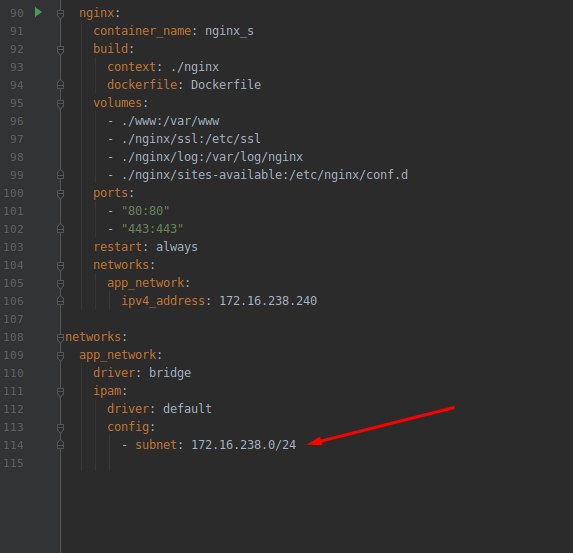Click the driver value bridge
Viewport: 573px width, 553px height.
(x=170, y=373)
